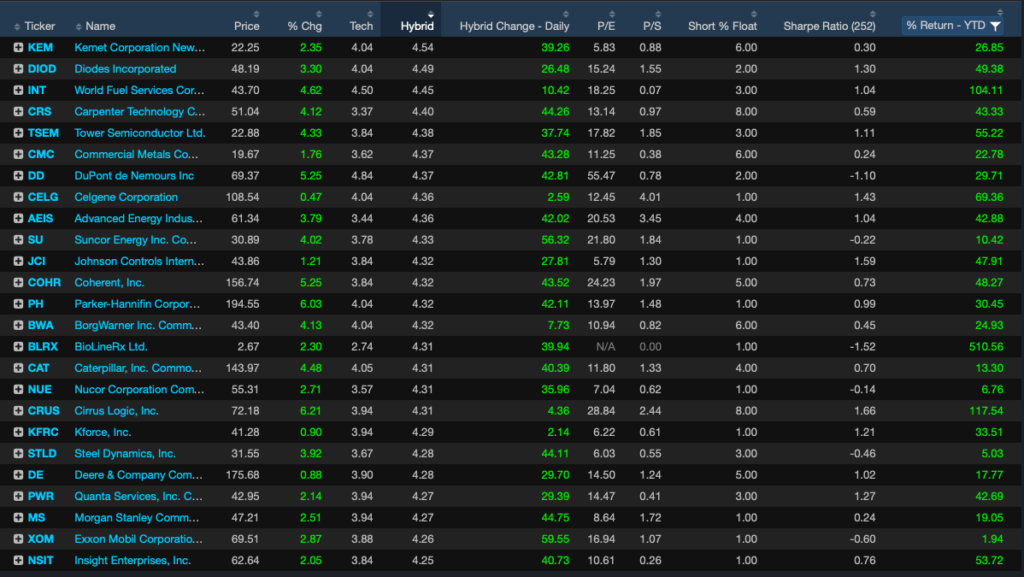Screen dimensions: 1024x577
Task: Open the MS ticker link
Action: coord(37,518)
